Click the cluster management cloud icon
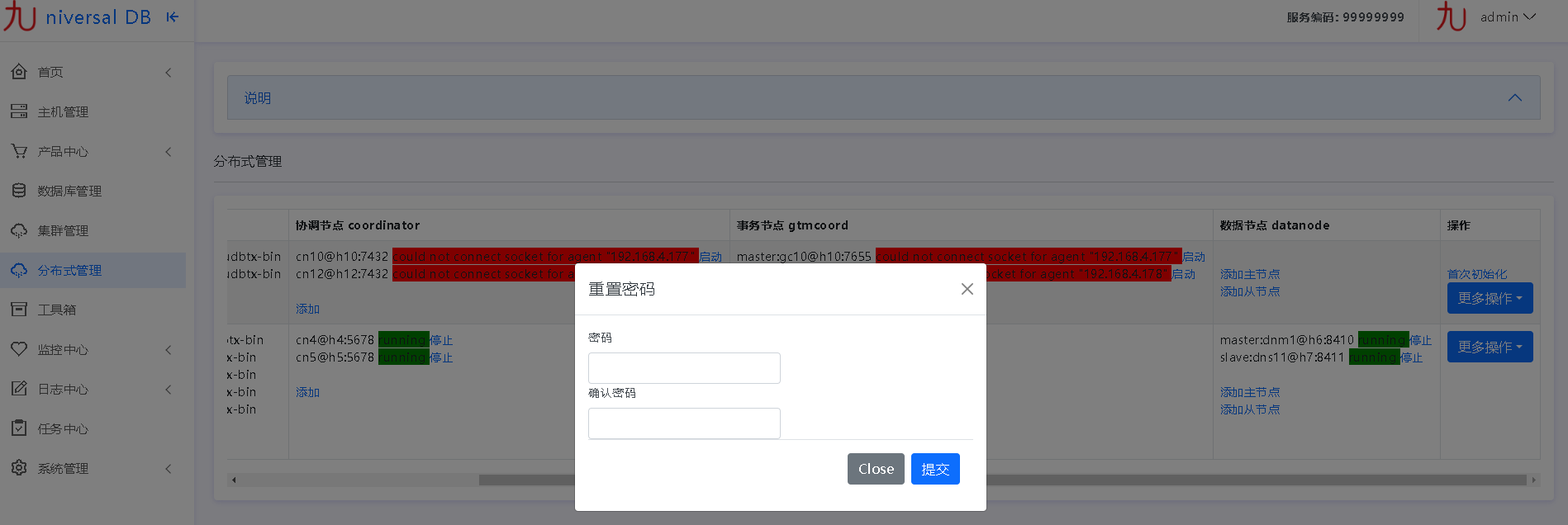The image size is (1568, 525). (x=19, y=230)
